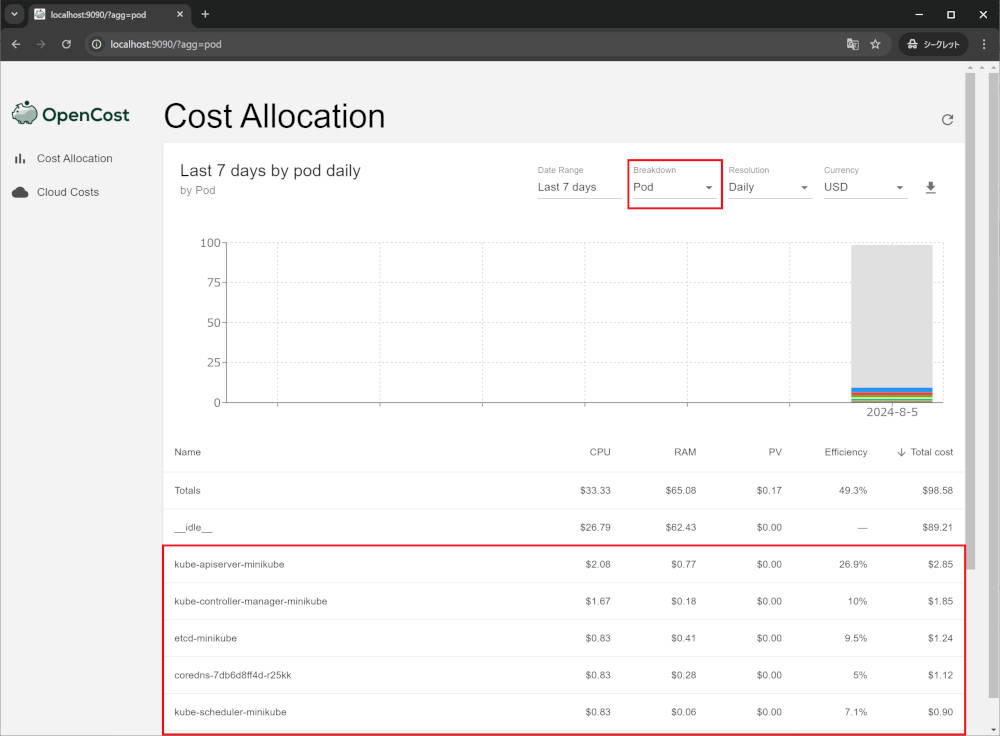The height and width of the screenshot is (736, 1000).
Task: Open the browser three-dot menu
Action: point(983,44)
